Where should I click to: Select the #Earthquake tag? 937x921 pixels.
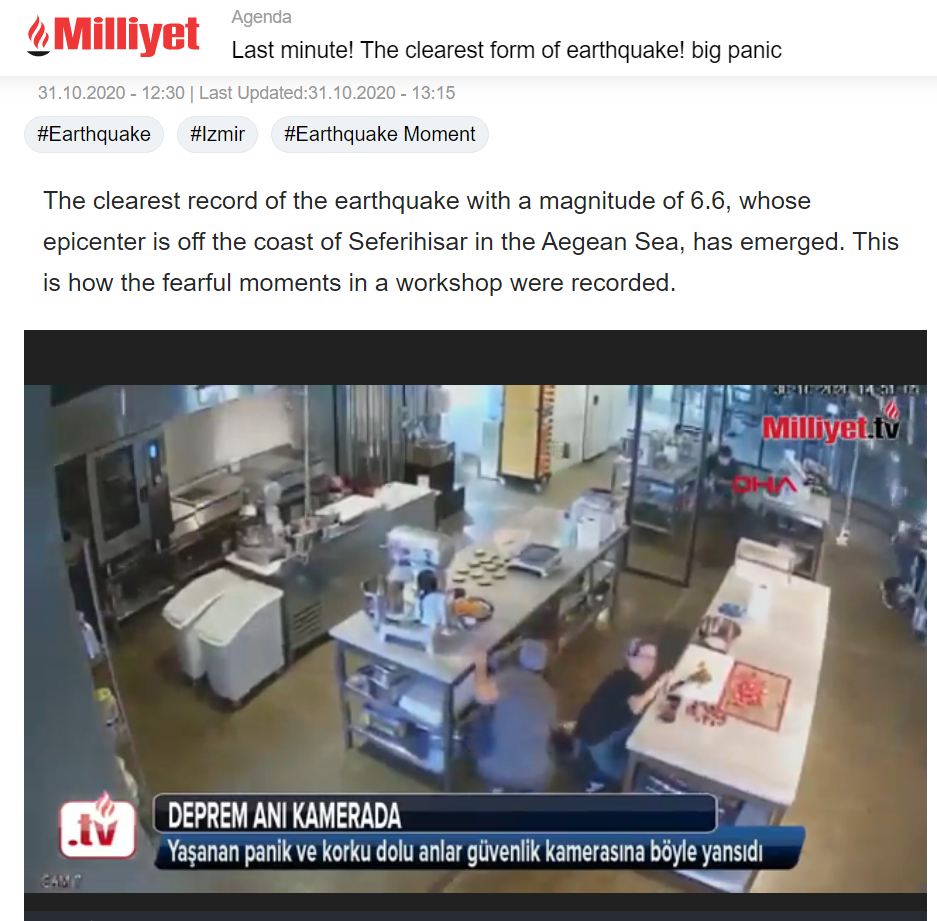(94, 134)
